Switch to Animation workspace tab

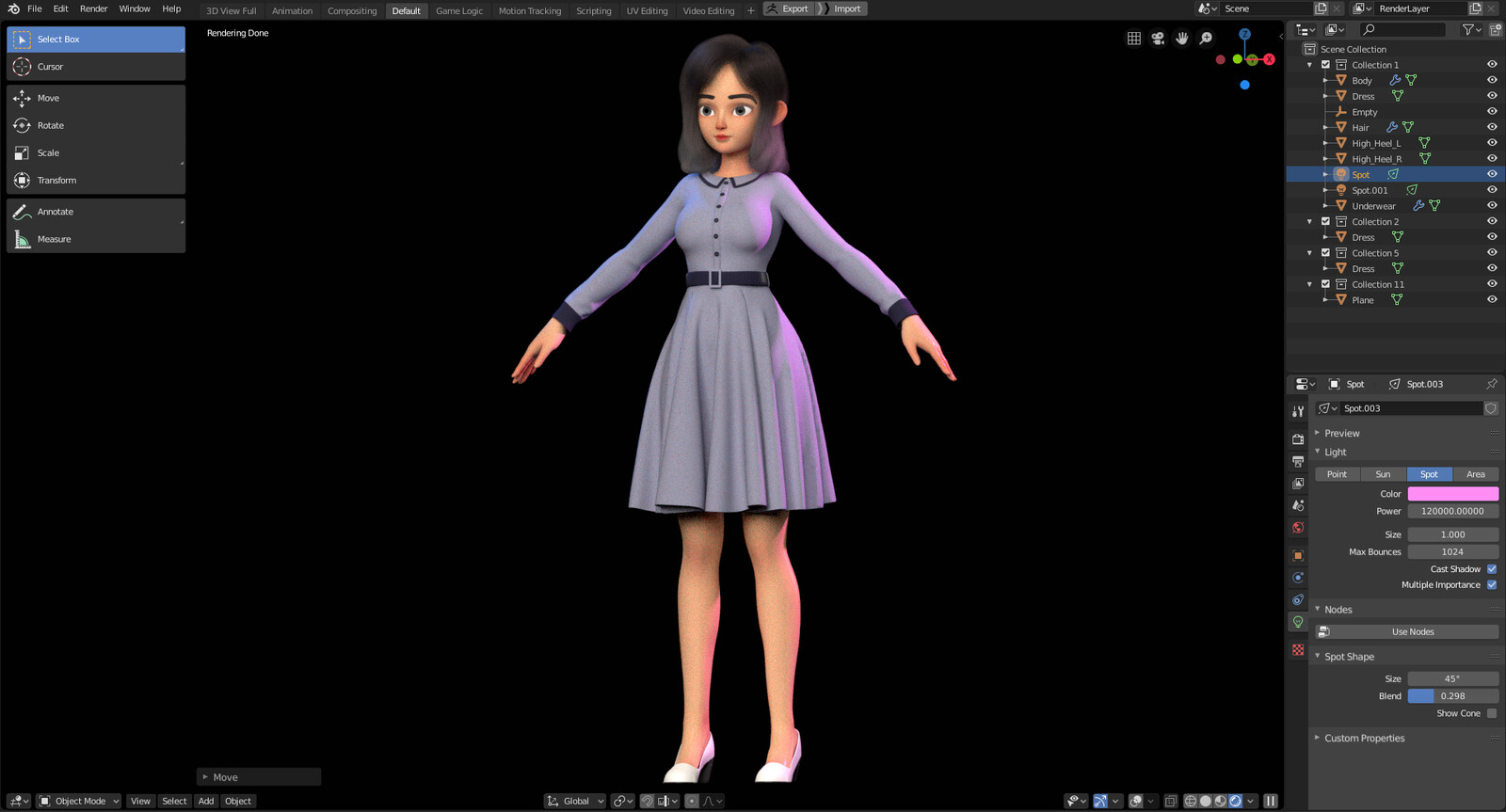(292, 11)
